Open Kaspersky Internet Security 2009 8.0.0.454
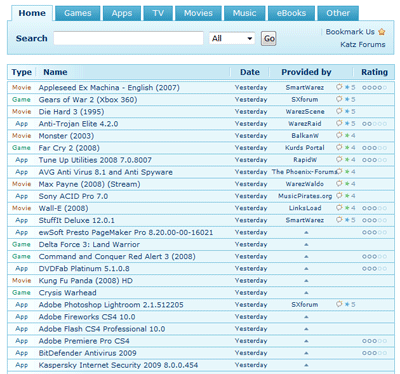This screenshot has height=374, width=400. pyautogui.click(x=118, y=365)
